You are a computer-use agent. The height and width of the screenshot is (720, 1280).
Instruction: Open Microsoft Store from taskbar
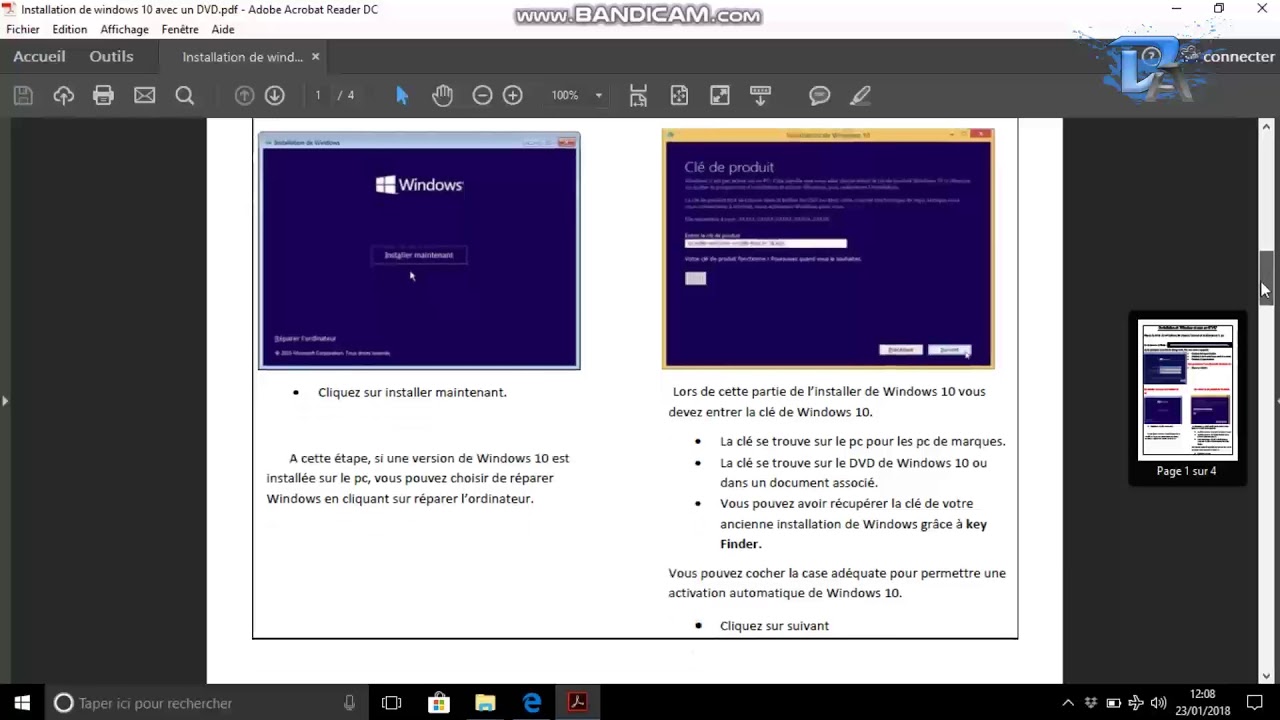(439, 703)
